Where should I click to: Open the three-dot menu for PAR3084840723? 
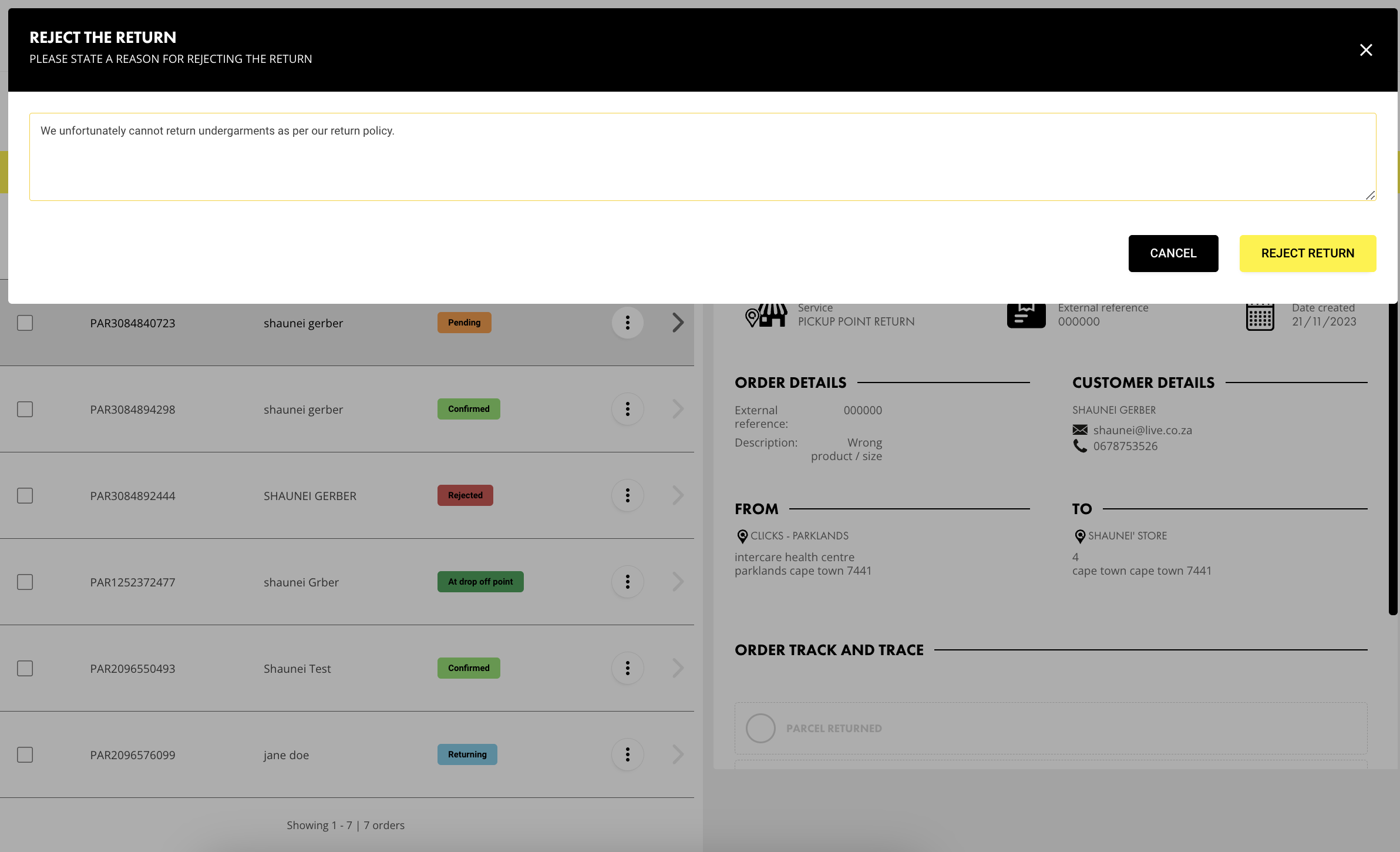628,323
